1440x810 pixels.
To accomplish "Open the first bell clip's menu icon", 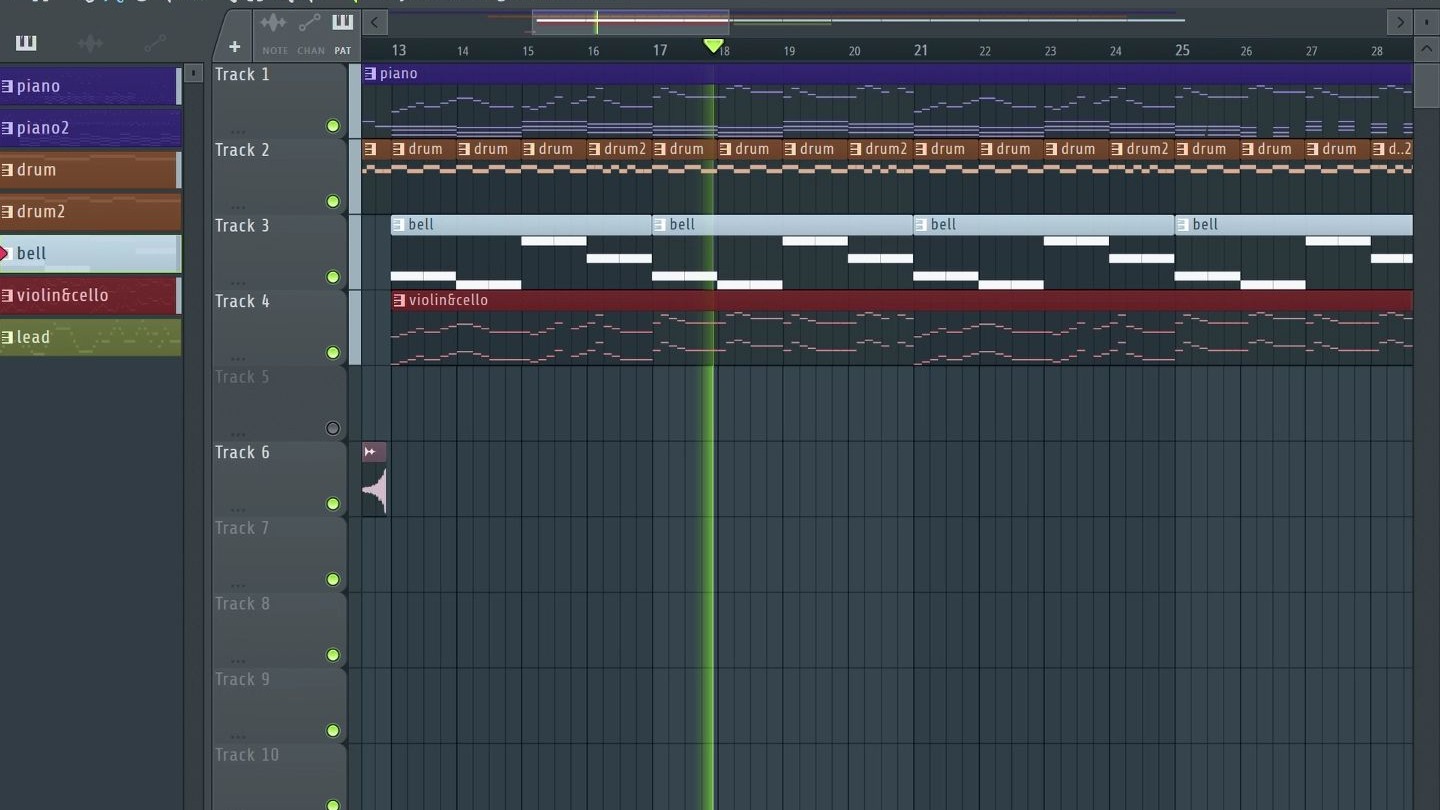I will tap(399, 225).
